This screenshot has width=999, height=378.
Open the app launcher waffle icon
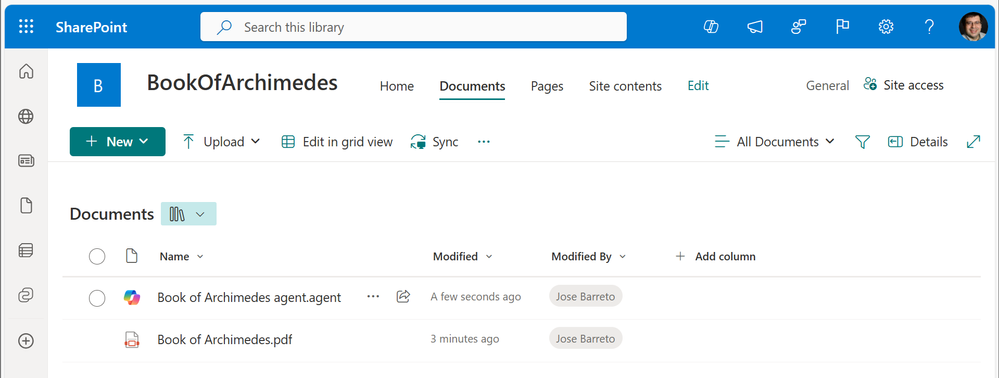click(26, 27)
